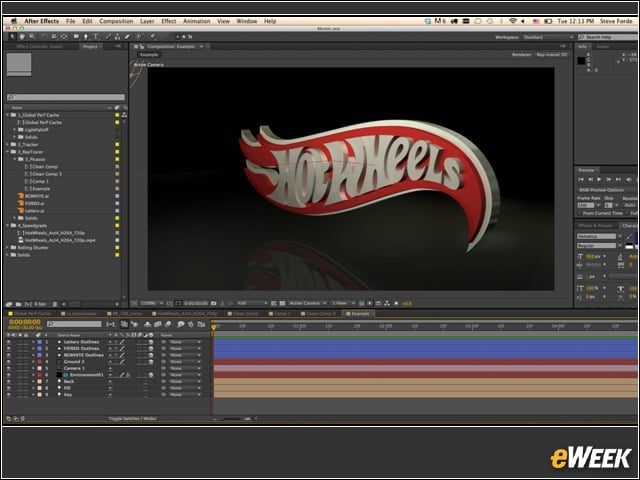
Task: Hide the Letters Outlines layer
Action: tap(9, 342)
